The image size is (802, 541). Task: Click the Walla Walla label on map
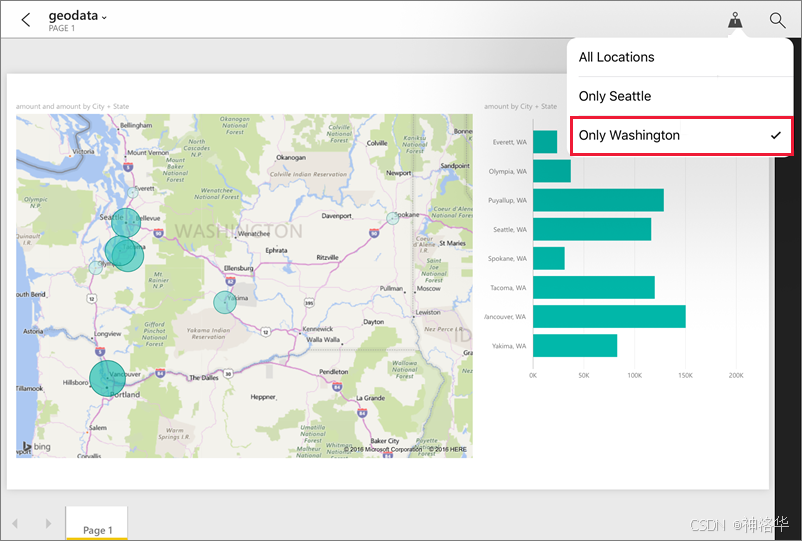(x=323, y=340)
